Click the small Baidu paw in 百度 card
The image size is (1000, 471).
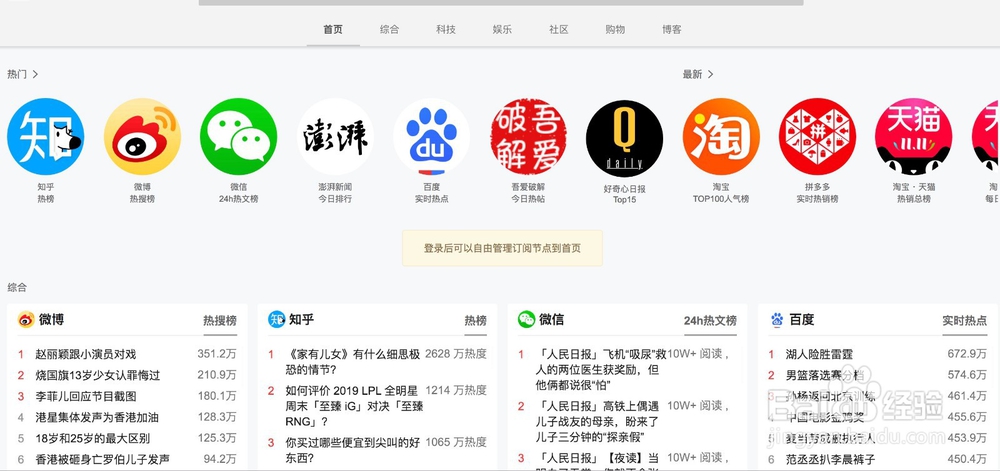pyautogui.click(x=777, y=319)
